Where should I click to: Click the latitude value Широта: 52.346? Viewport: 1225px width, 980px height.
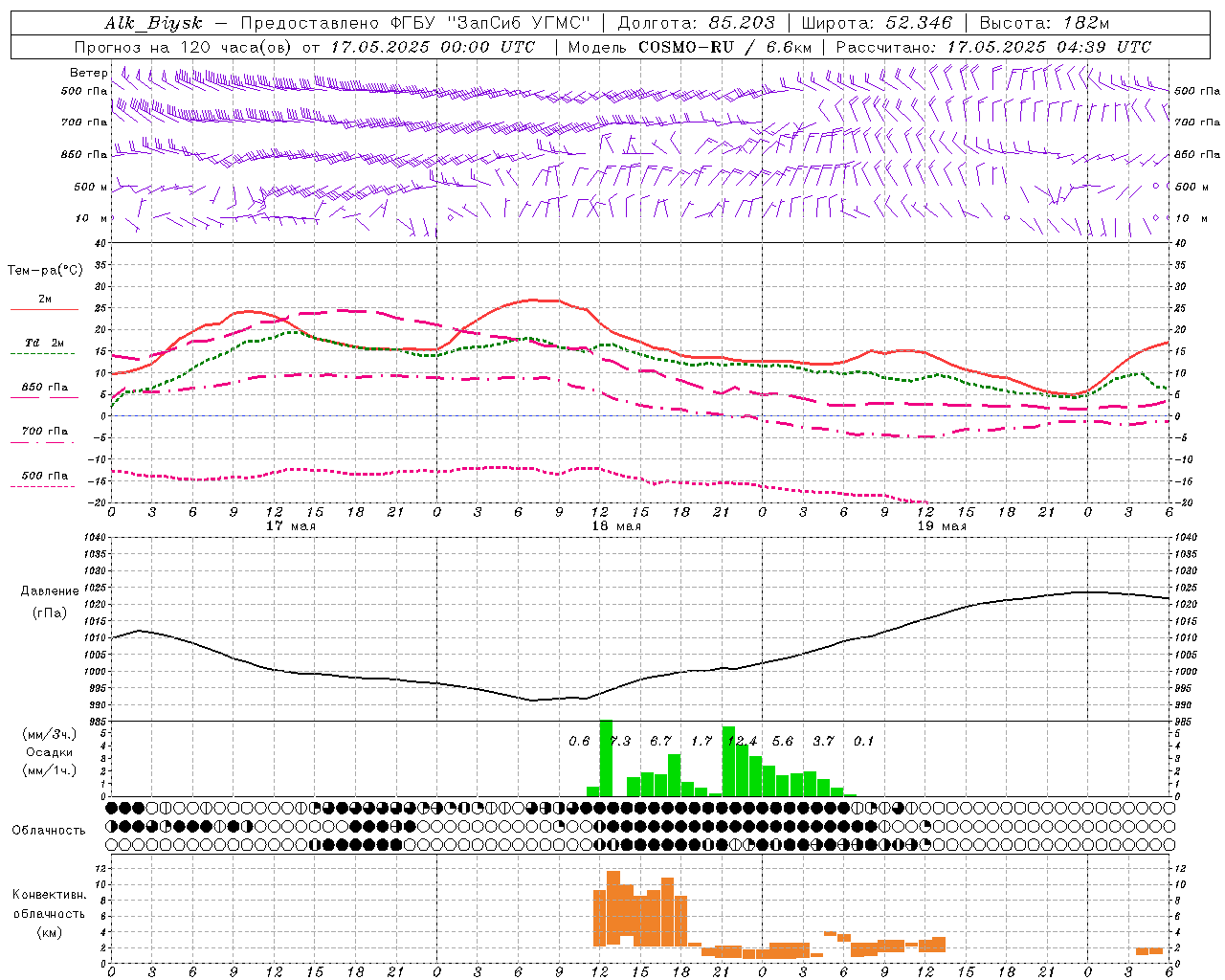[x=877, y=23]
